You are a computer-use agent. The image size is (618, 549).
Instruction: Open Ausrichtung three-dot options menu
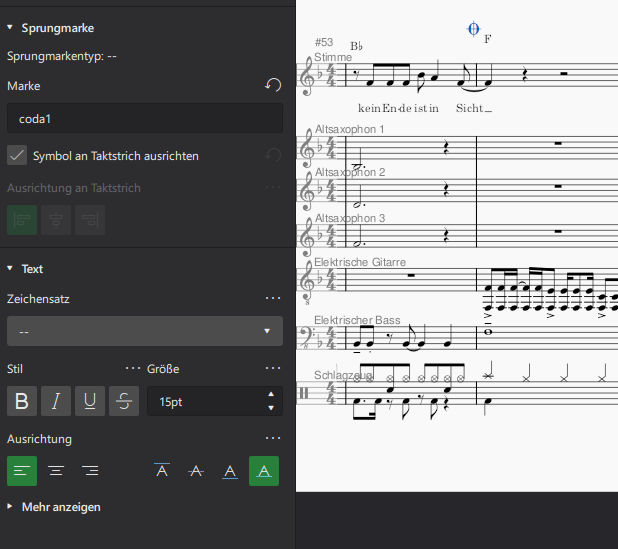tap(272, 438)
